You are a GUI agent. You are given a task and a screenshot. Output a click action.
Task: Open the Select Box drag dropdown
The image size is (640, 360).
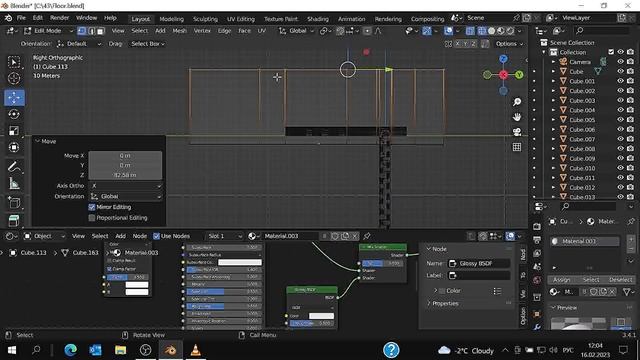[x=148, y=44]
